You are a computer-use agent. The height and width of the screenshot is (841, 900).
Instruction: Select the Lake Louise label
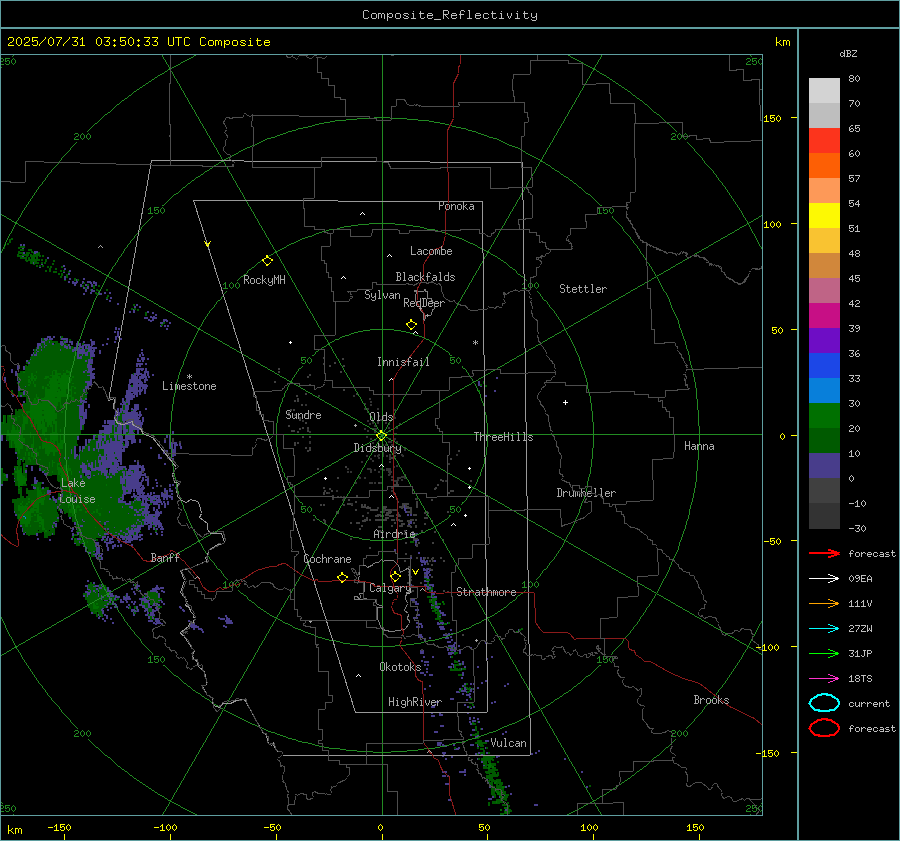click(77, 491)
